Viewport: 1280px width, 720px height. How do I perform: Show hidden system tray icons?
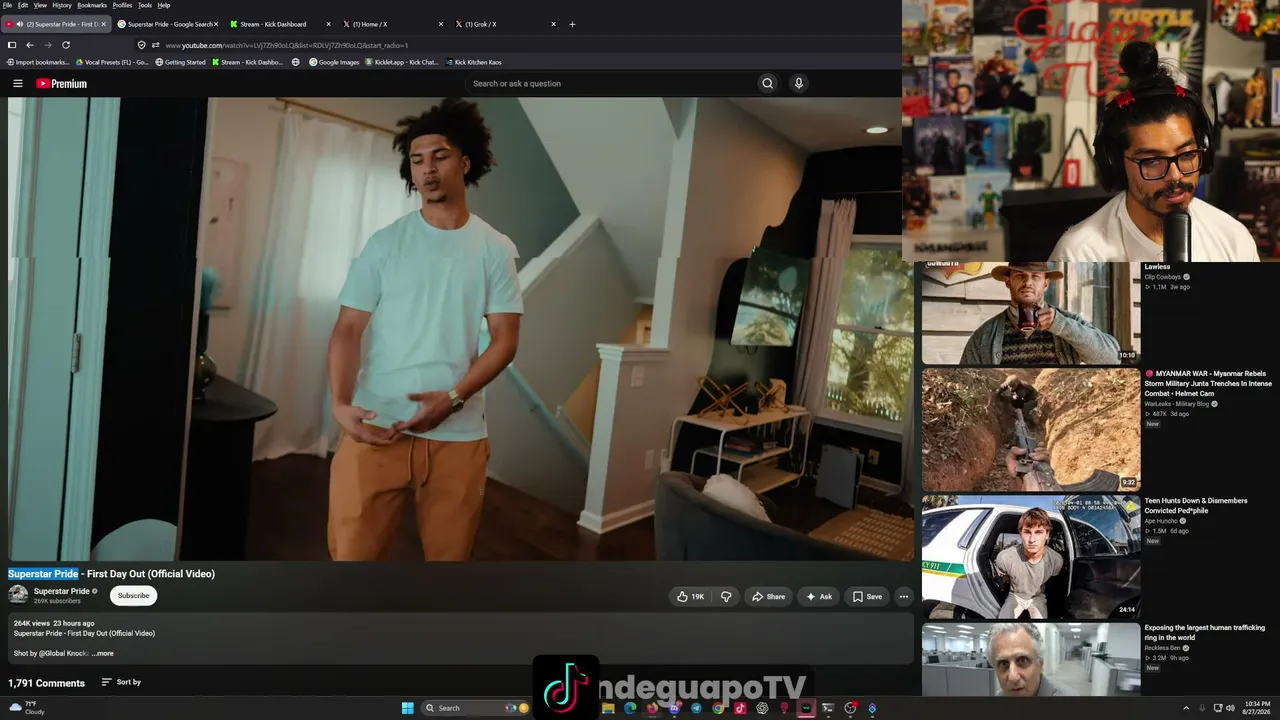[1186, 708]
